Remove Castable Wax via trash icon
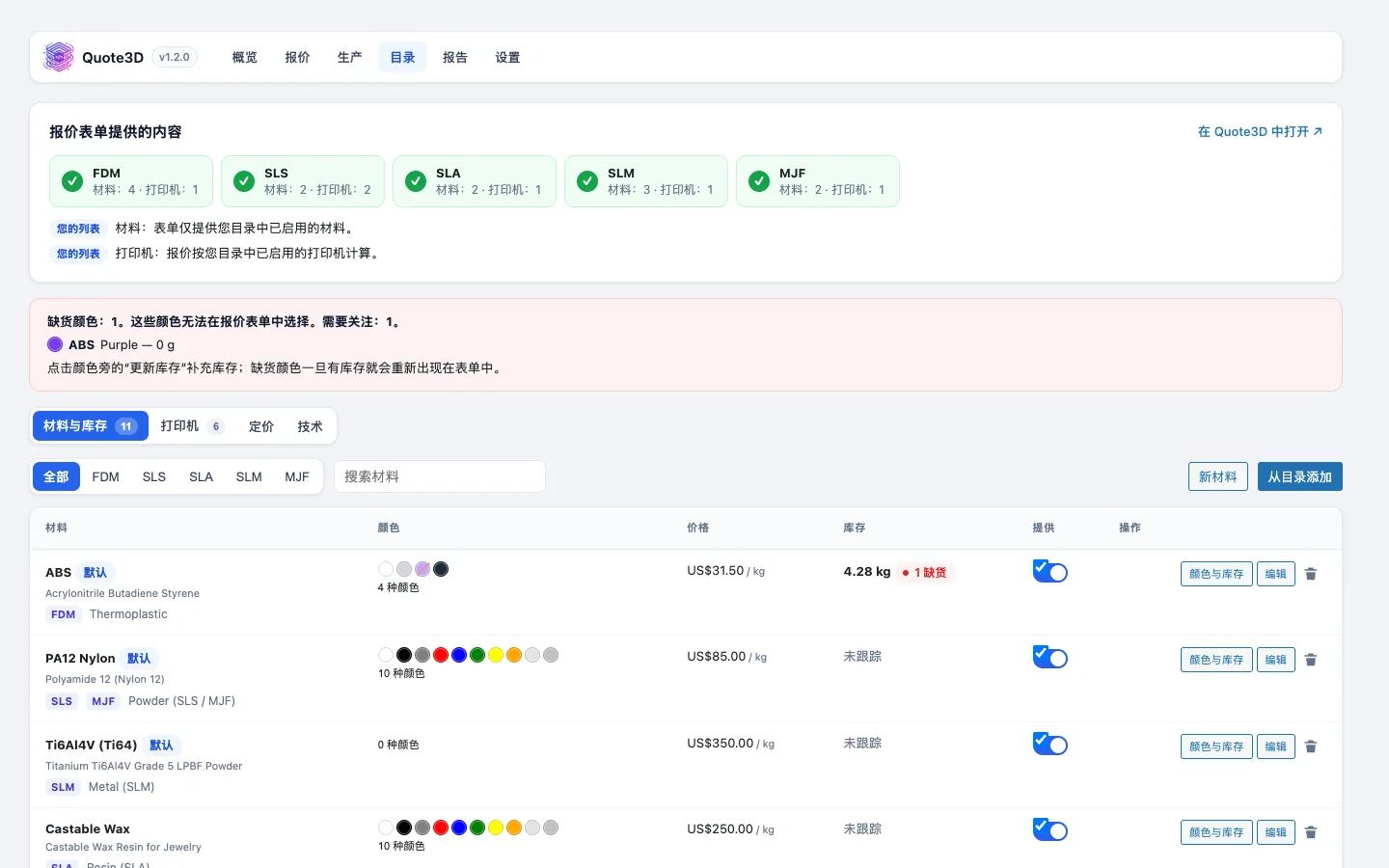 (1311, 832)
